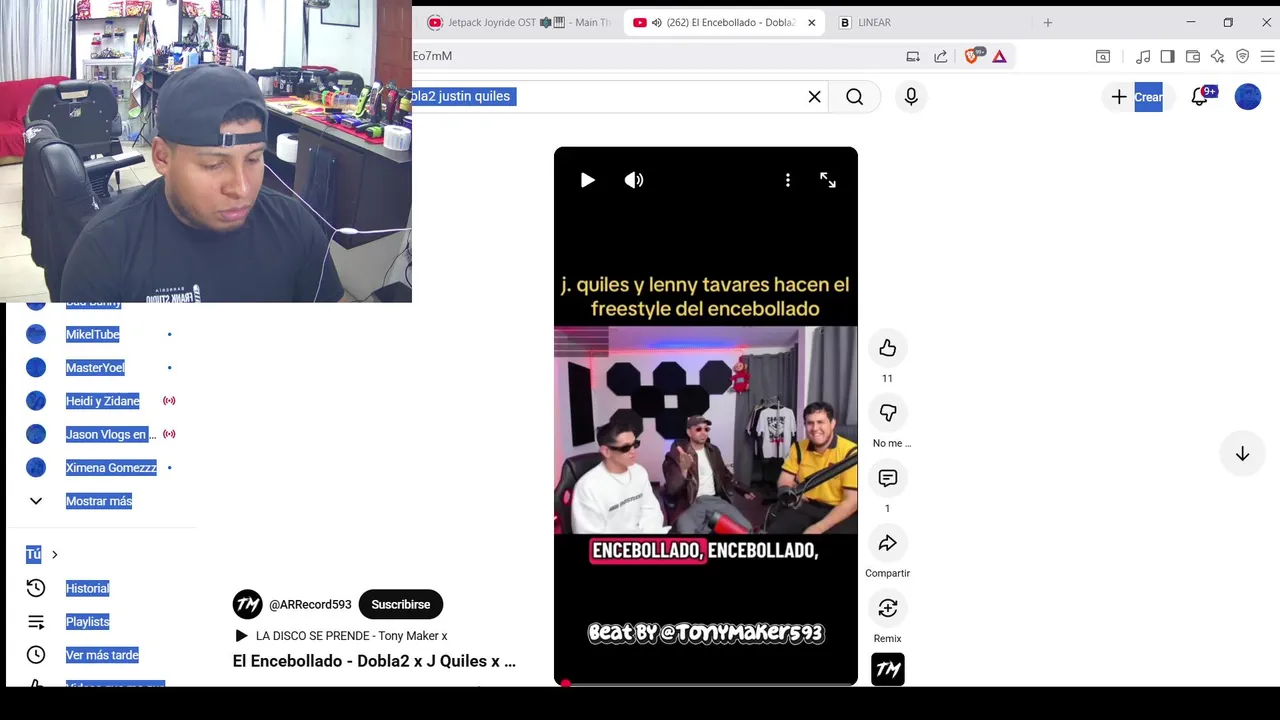Toggle the browser sidebar panel
Screen dimensions: 1280x720
[x=1167, y=56]
